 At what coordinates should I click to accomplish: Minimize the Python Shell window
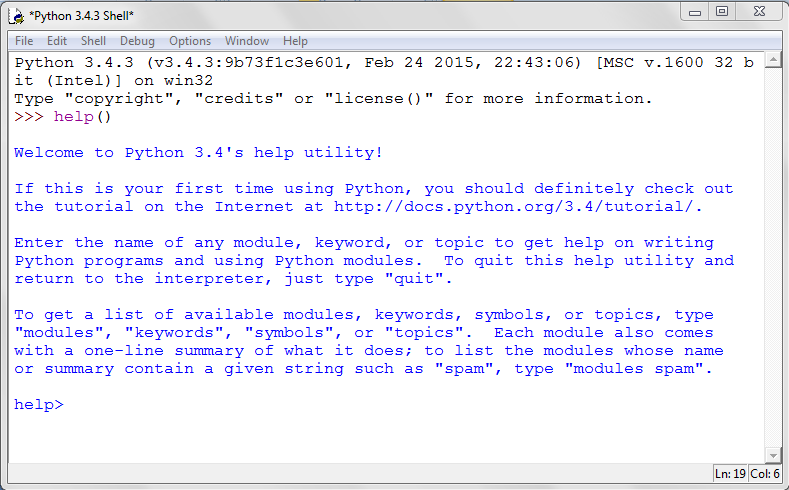click(695, 12)
